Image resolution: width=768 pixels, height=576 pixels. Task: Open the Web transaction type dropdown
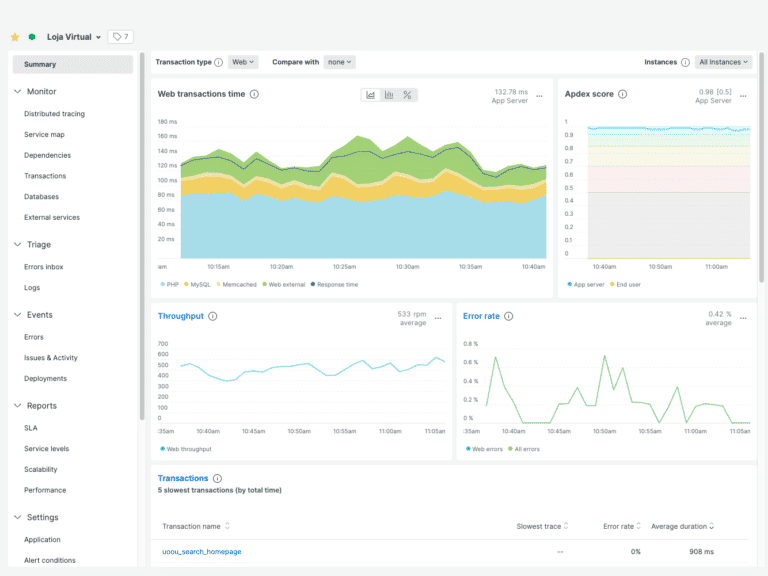243,62
